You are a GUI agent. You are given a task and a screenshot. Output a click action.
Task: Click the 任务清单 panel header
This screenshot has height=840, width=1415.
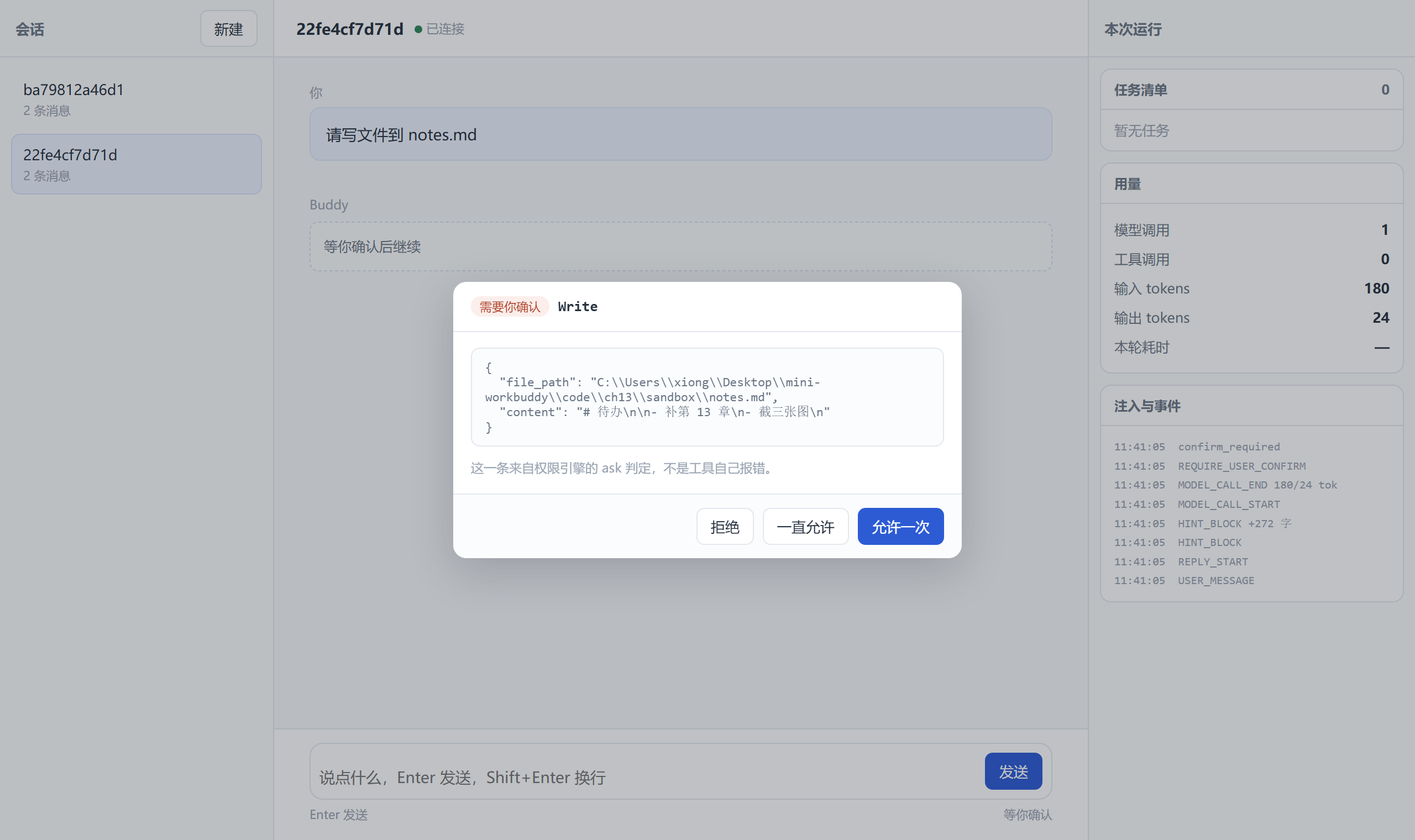tap(1251, 90)
